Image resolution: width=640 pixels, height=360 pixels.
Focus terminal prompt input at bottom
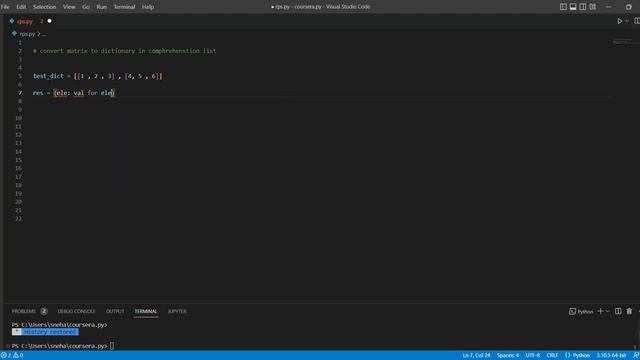[x=112, y=346]
